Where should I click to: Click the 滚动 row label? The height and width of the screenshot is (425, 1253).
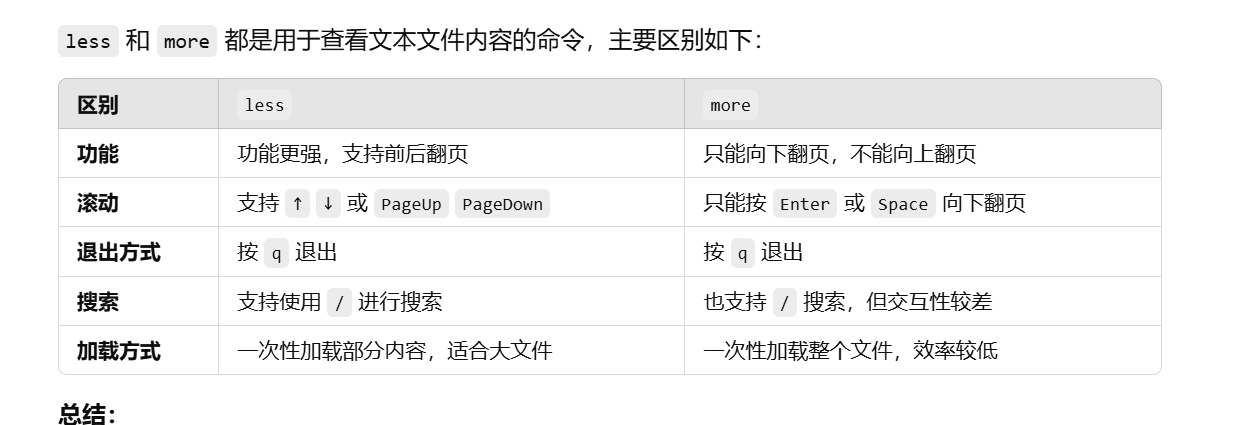[x=97, y=203]
